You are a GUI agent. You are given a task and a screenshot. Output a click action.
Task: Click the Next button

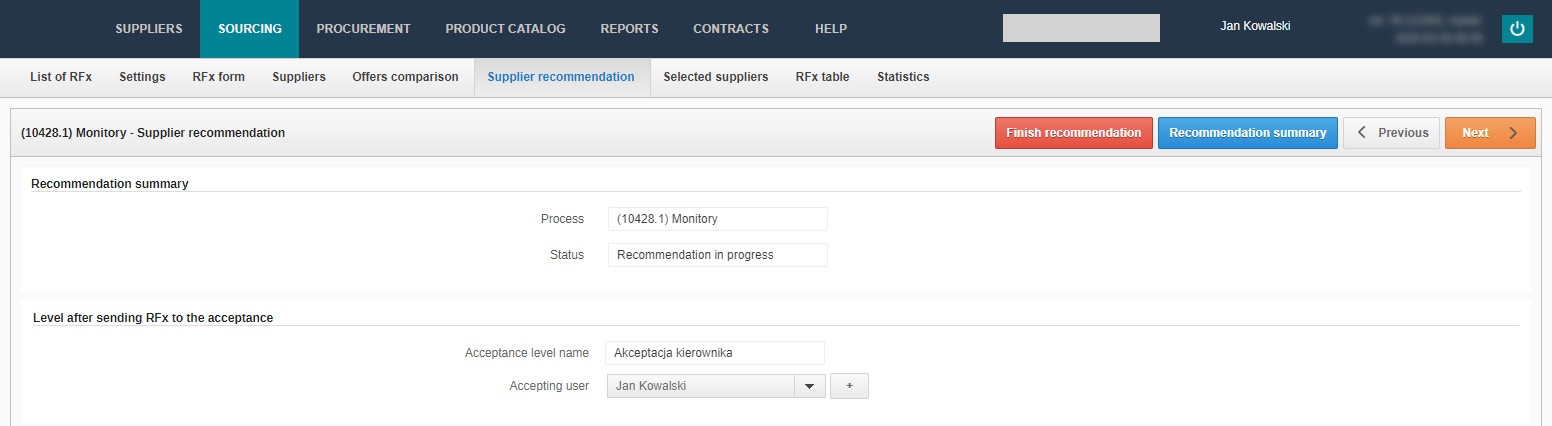click(1489, 133)
